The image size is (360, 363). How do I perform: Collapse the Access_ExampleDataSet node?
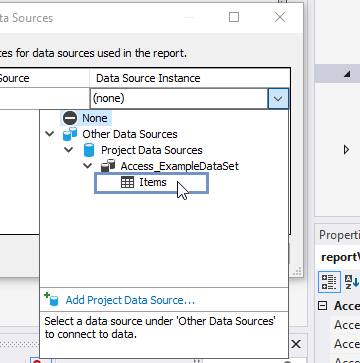88,166
